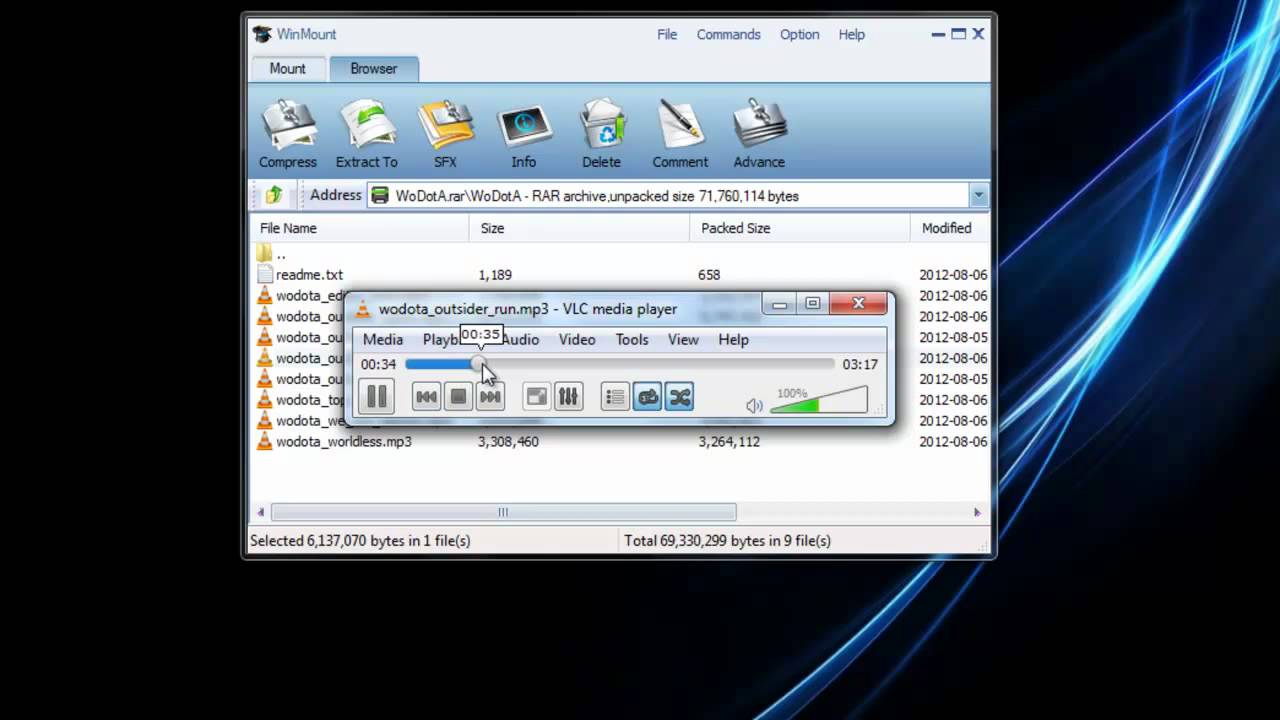Toggle VLC shuffle random playback

679,397
